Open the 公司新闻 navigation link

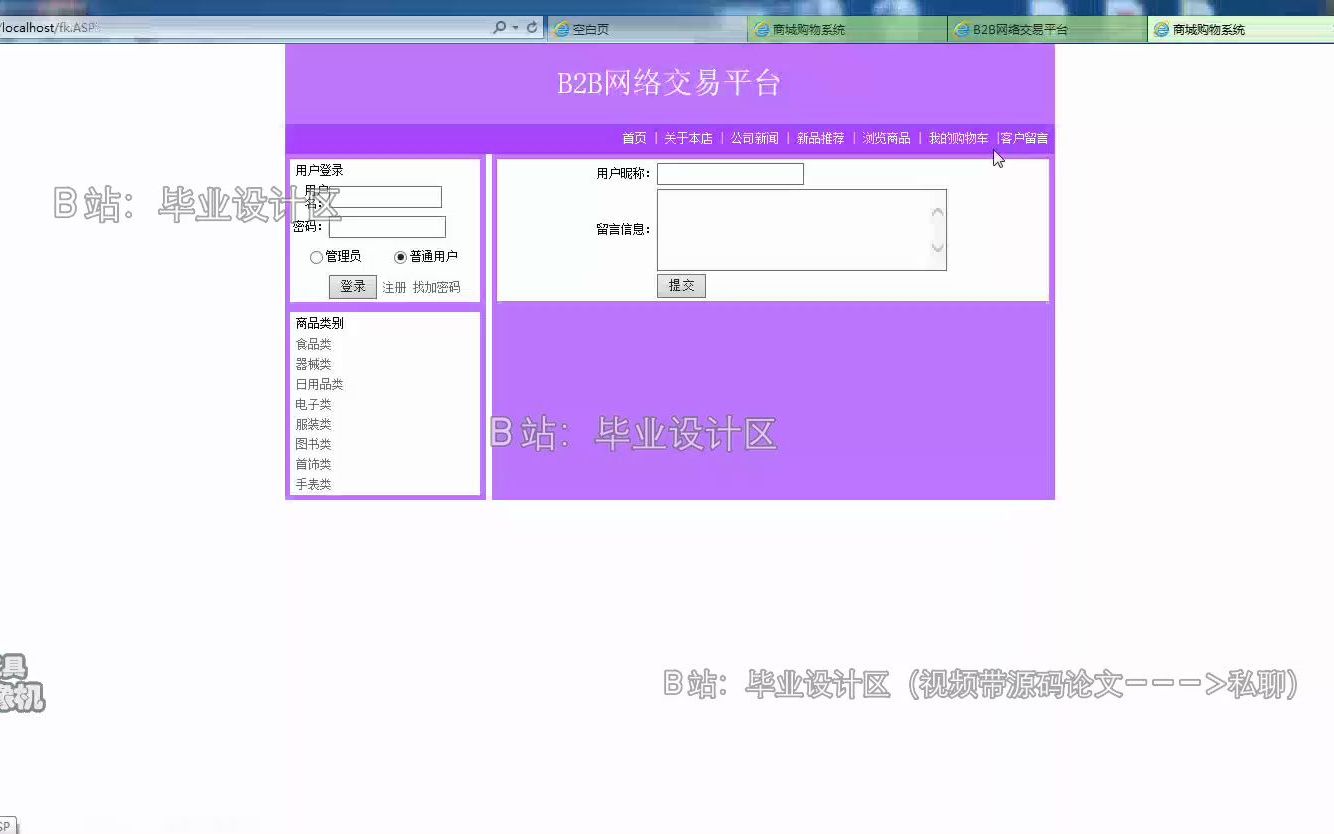pos(754,138)
